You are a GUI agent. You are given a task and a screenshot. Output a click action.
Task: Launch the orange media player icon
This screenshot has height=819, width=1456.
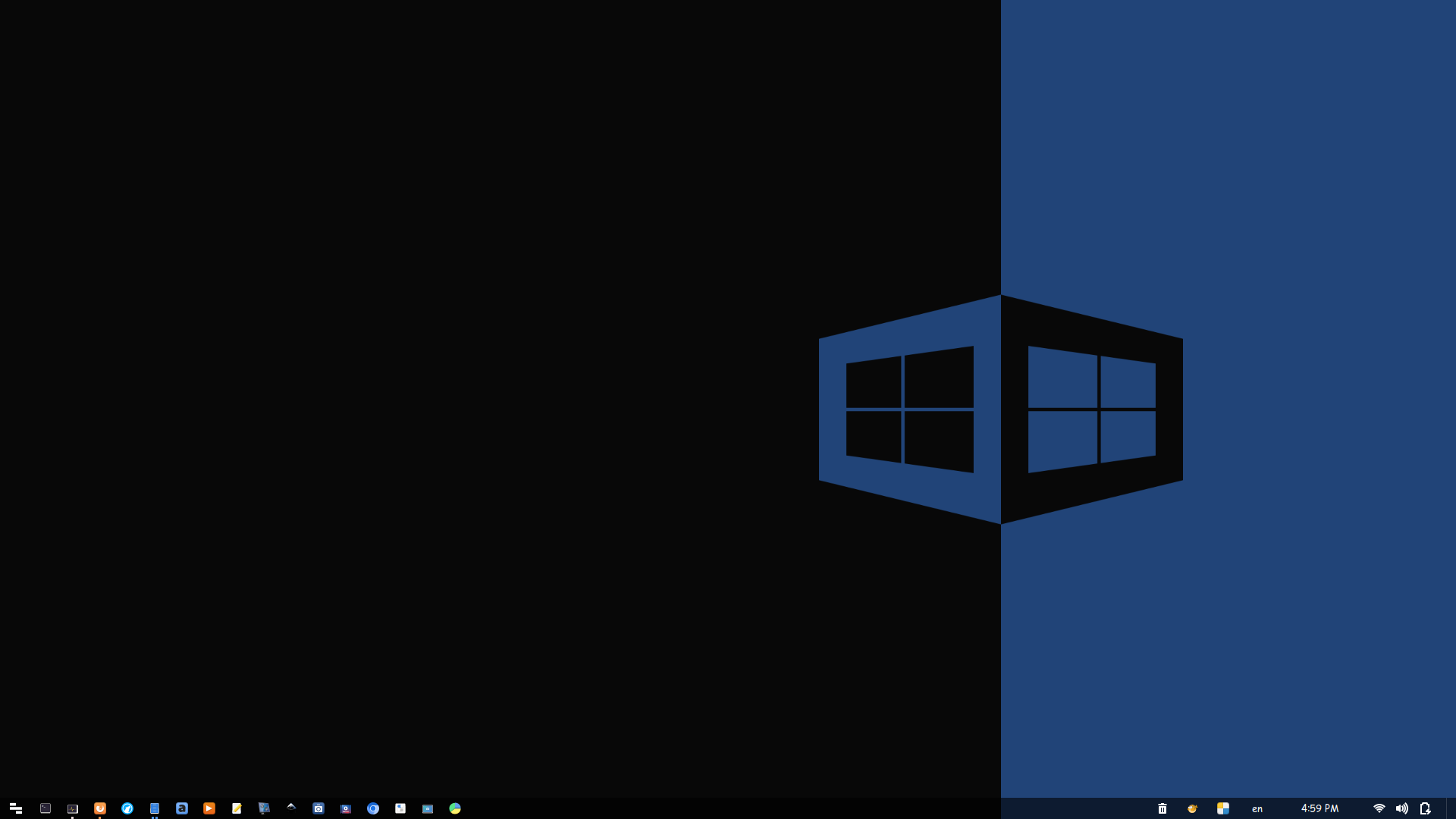coord(209,808)
